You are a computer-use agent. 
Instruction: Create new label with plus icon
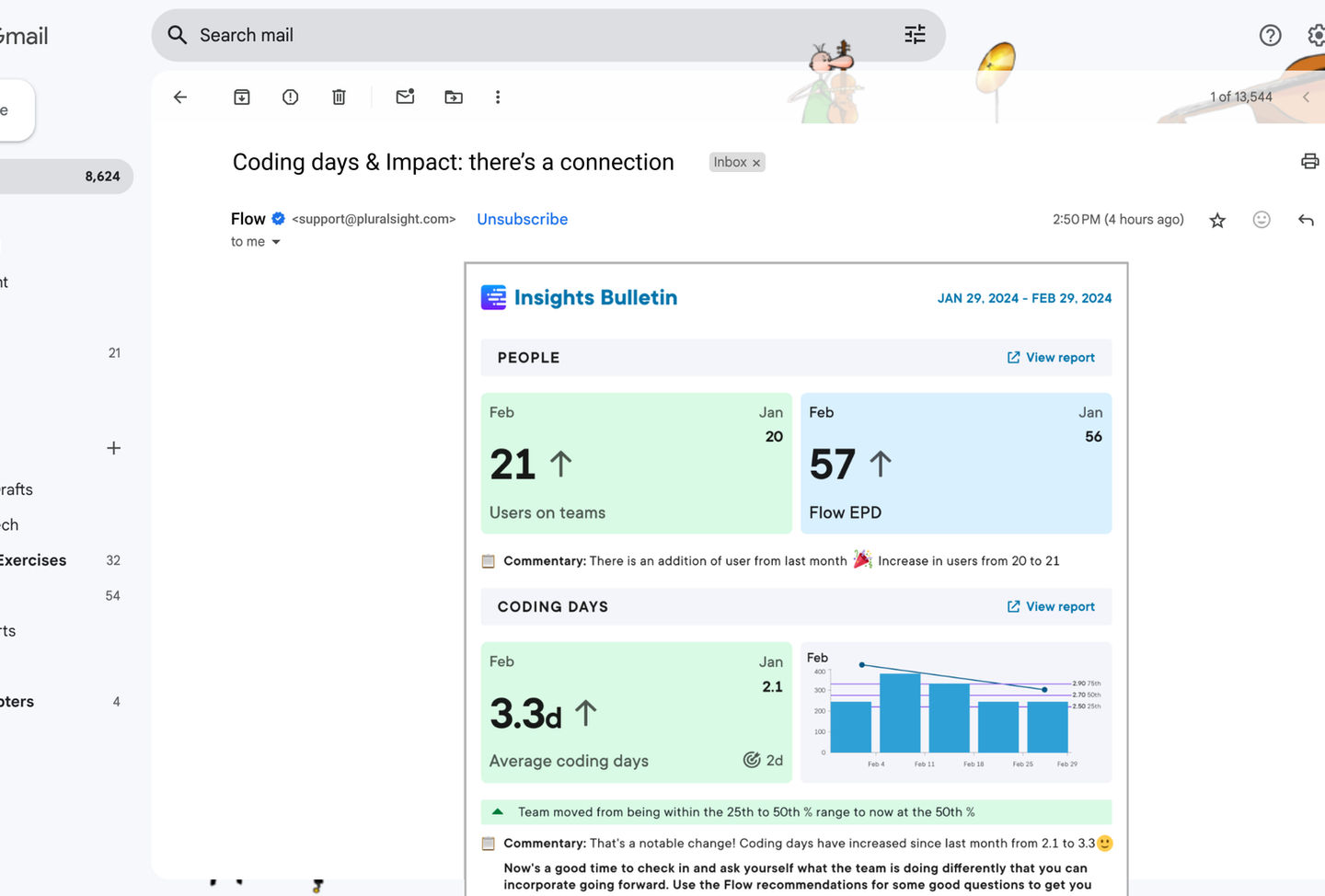pos(114,448)
